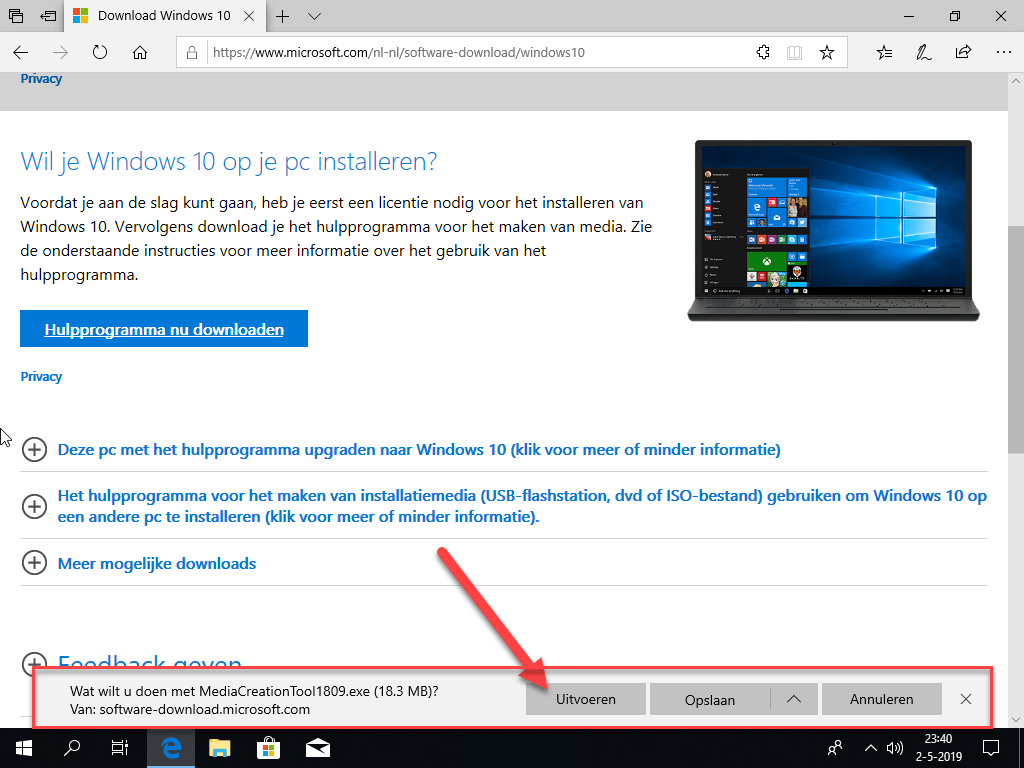
Task: Click the page vertical scrollbar thumb
Action: [1016, 340]
